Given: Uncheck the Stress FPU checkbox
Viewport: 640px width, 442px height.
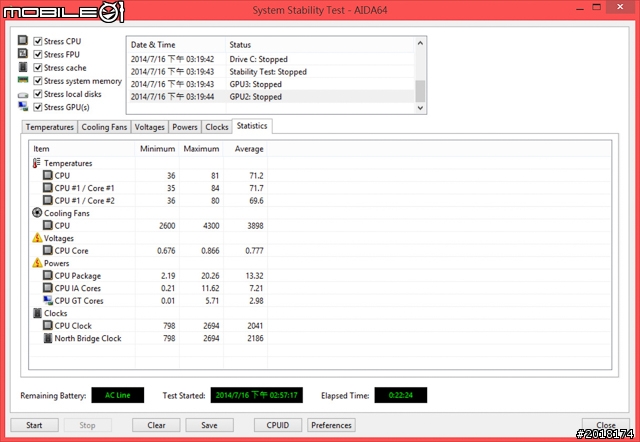Looking at the screenshot, I should click(38, 54).
